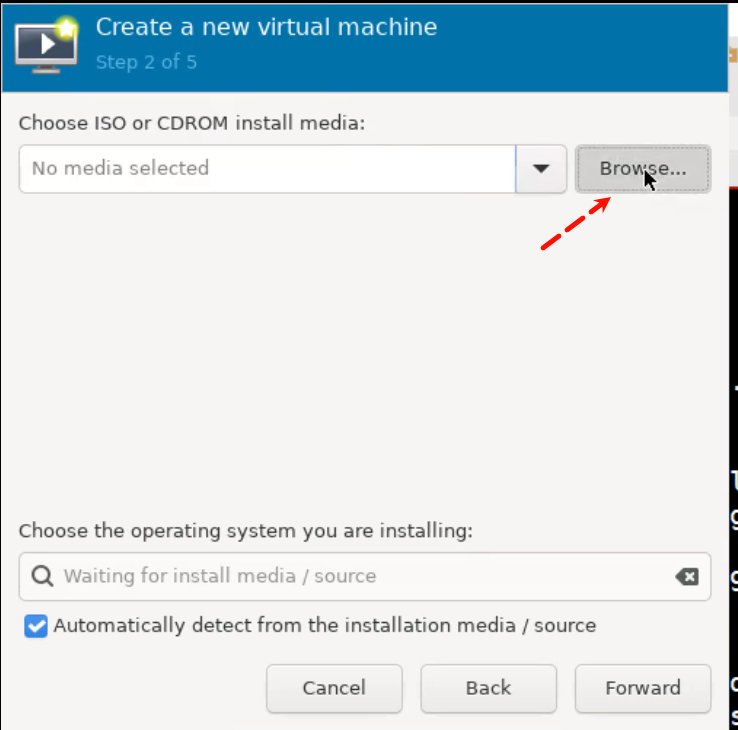Image resolution: width=738 pixels, height=730 pixels.
Task: Click 'Choose the operating system you are installing' label
Action: point(245,531)
